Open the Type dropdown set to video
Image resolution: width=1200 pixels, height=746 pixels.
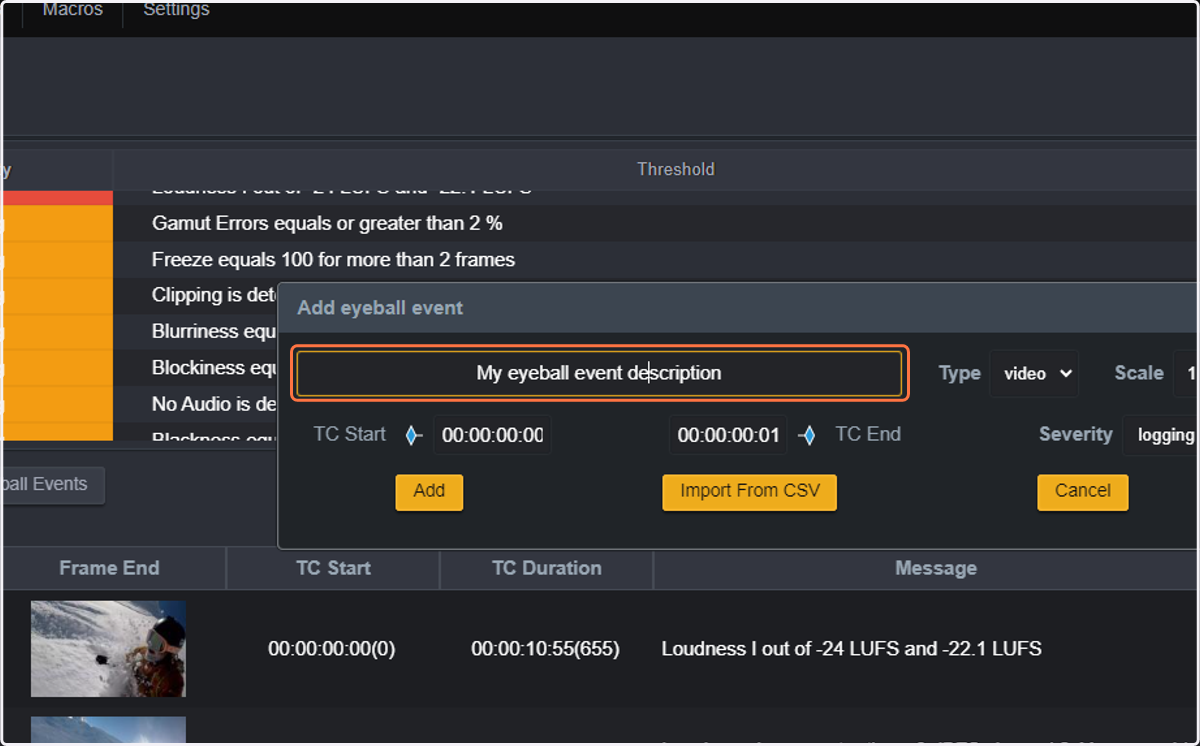pyautogui.click(x=1034, y=373)
